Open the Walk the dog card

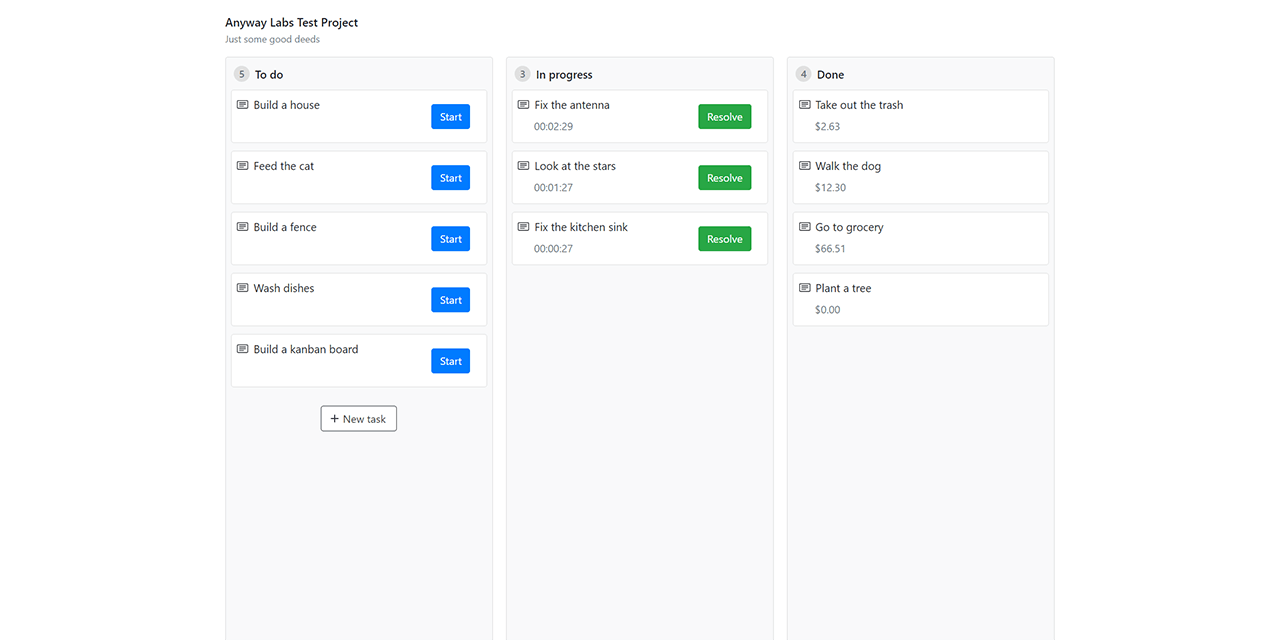[920, 177]
